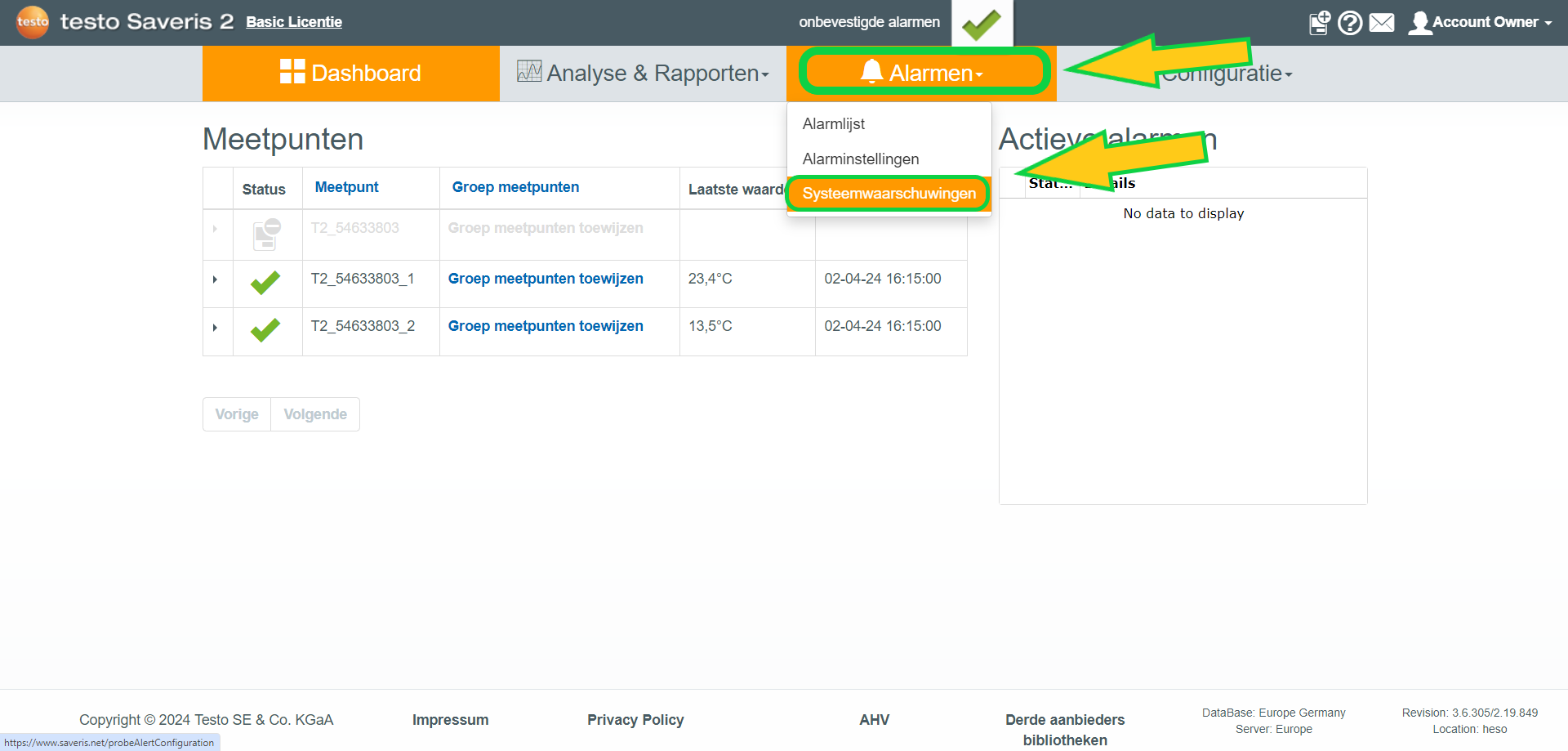Click the Revision 3.6.305/2.19.849 text
The height and width of the screenshot is (751, 1568).
point(1470,713)
